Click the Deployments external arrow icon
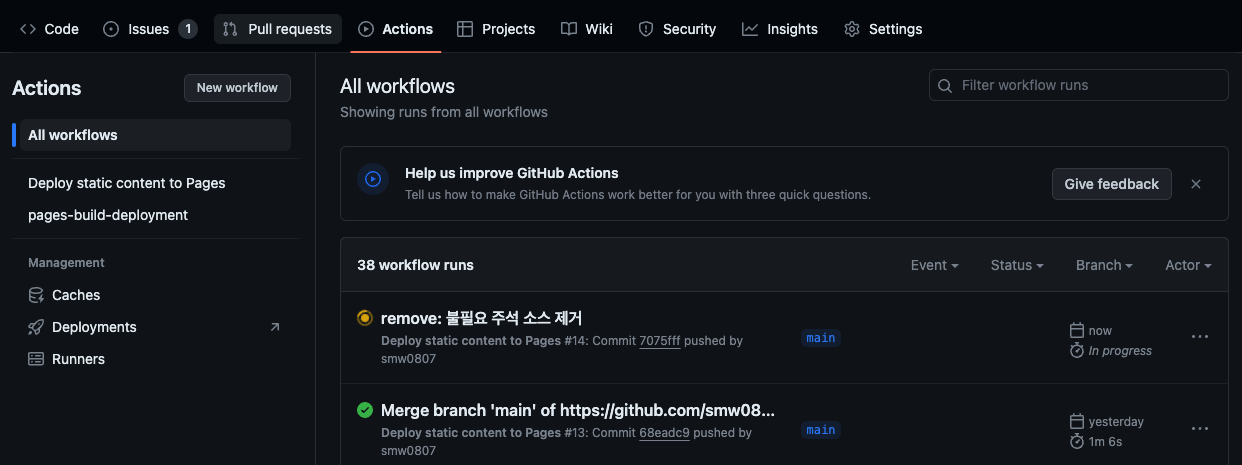The height and width of the screenshot is (465, 1242). pyautogui.click(x=275, y=327)
